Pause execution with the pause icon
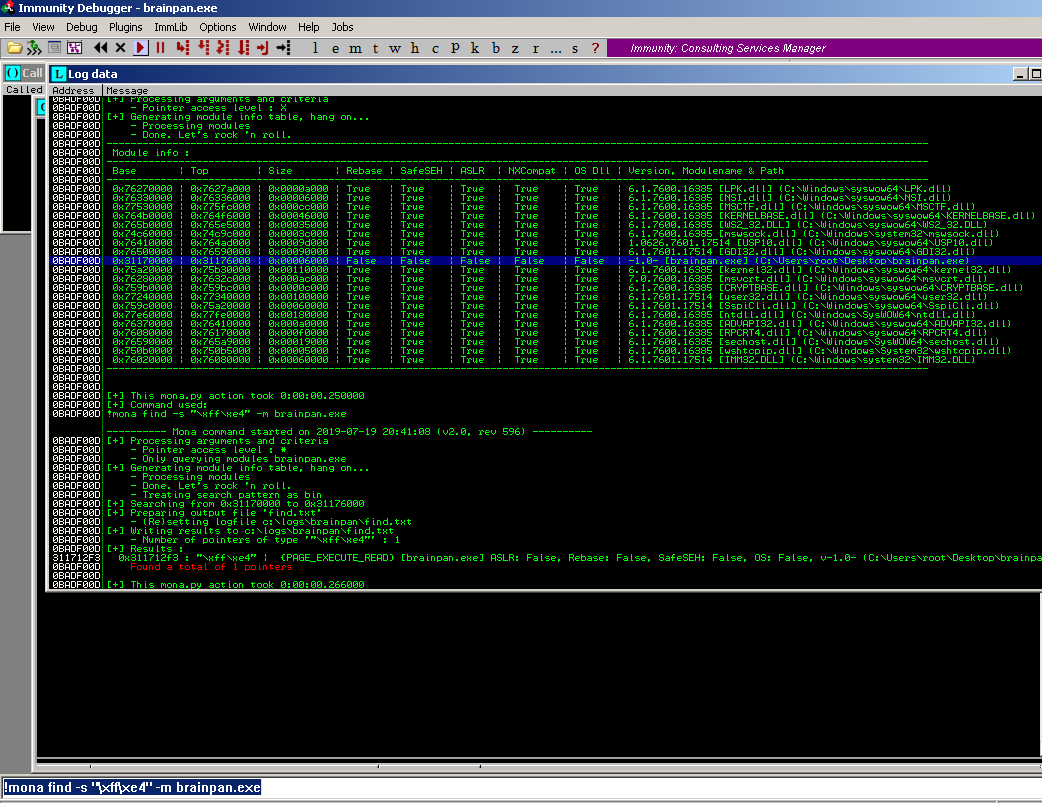 [160, 48]
